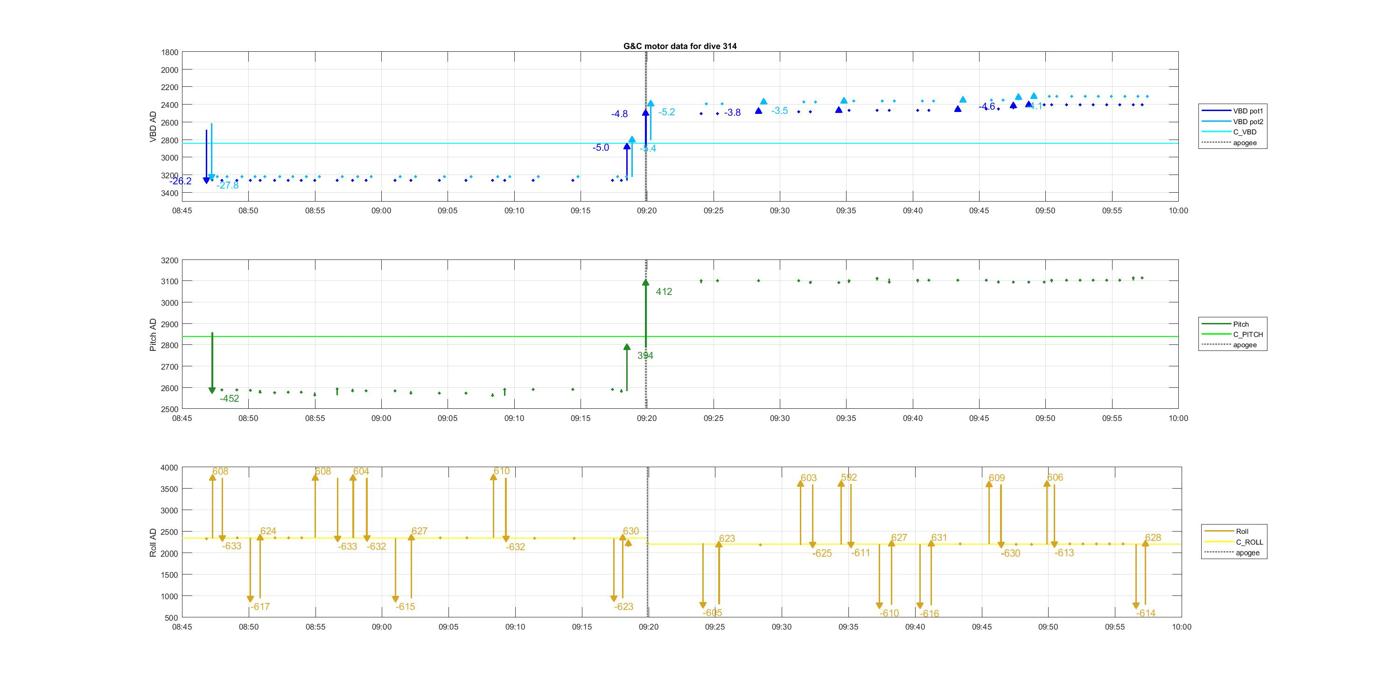1400x693 pixels.
Task: Click the '-616' roll data label
Action: 930,614
